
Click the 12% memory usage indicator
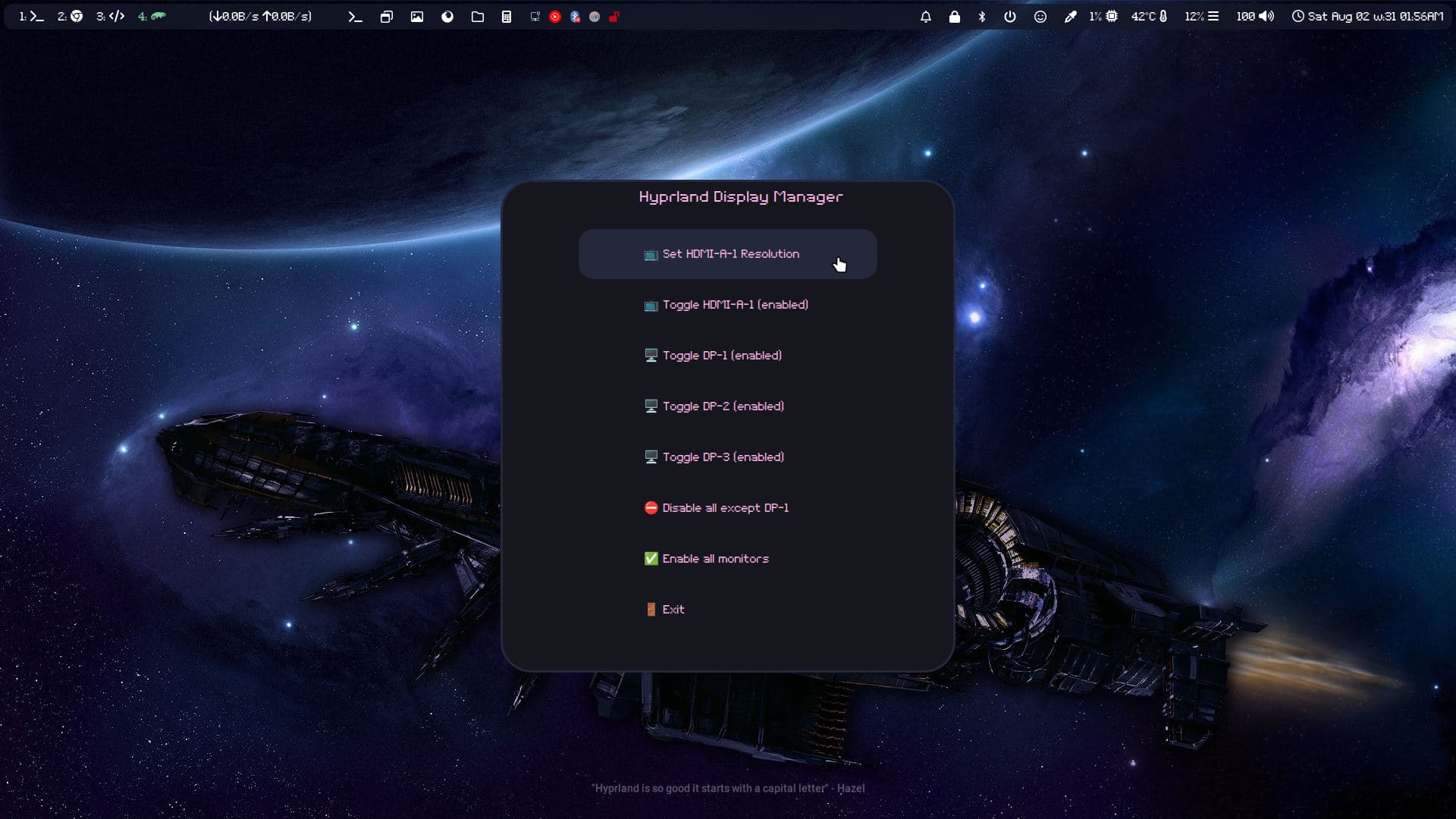coord(1202,17)
